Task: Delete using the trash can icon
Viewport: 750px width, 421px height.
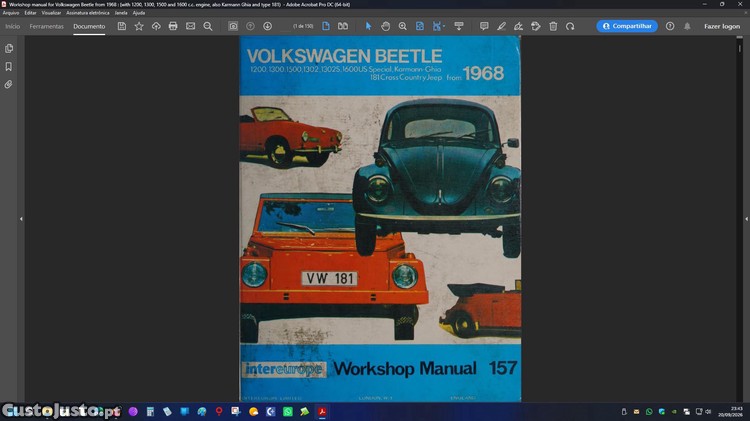Action: point(553,26)
